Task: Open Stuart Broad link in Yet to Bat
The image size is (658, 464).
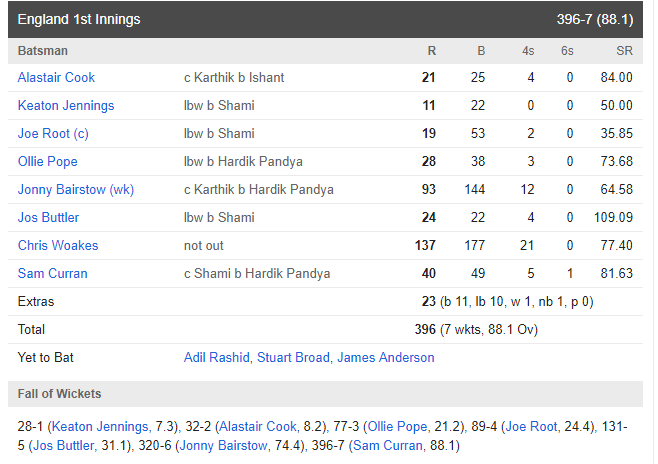Action: pos(293,357)
